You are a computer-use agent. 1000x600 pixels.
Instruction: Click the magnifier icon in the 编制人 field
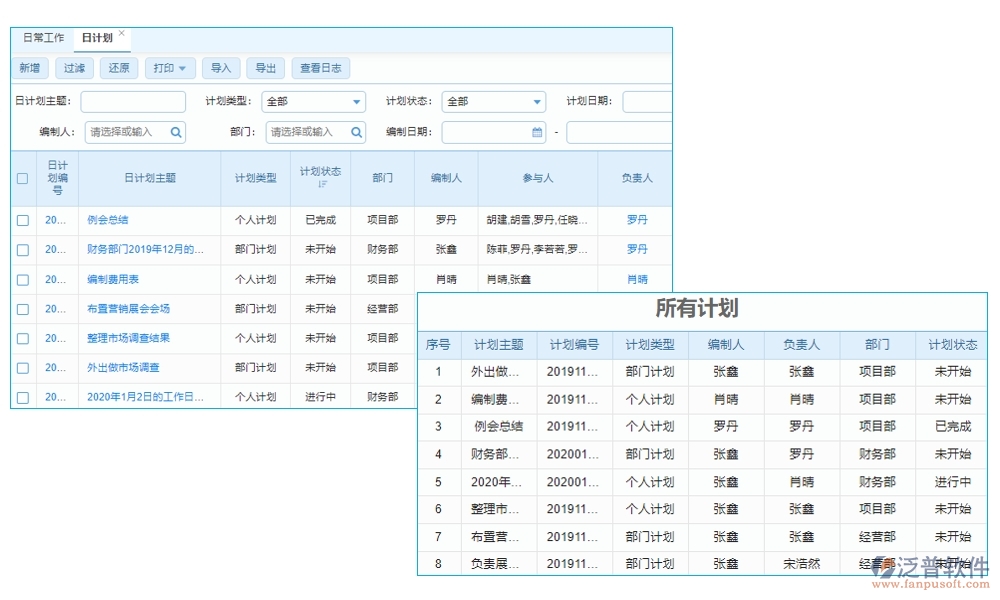(x=176, y=131)
